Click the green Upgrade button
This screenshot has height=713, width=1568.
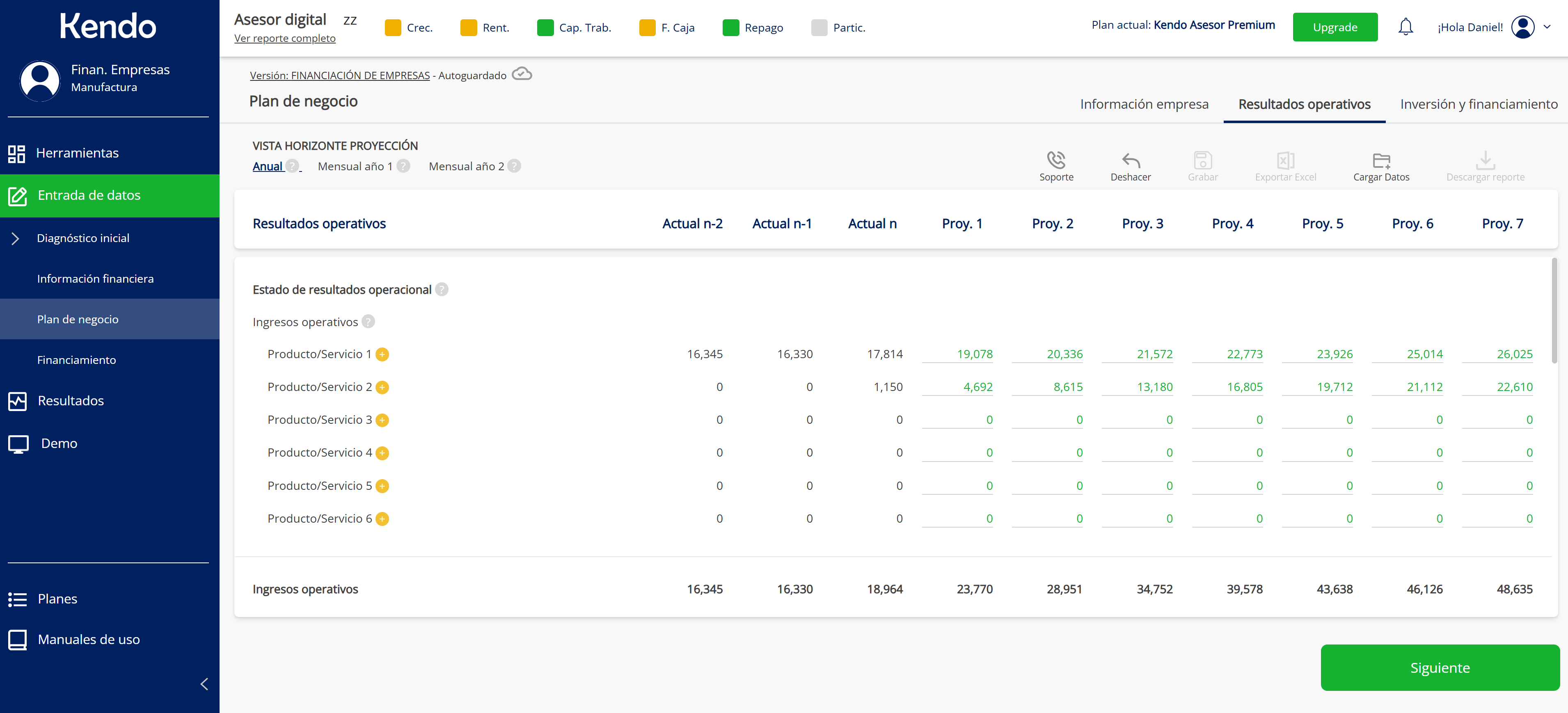point(1335,27)
